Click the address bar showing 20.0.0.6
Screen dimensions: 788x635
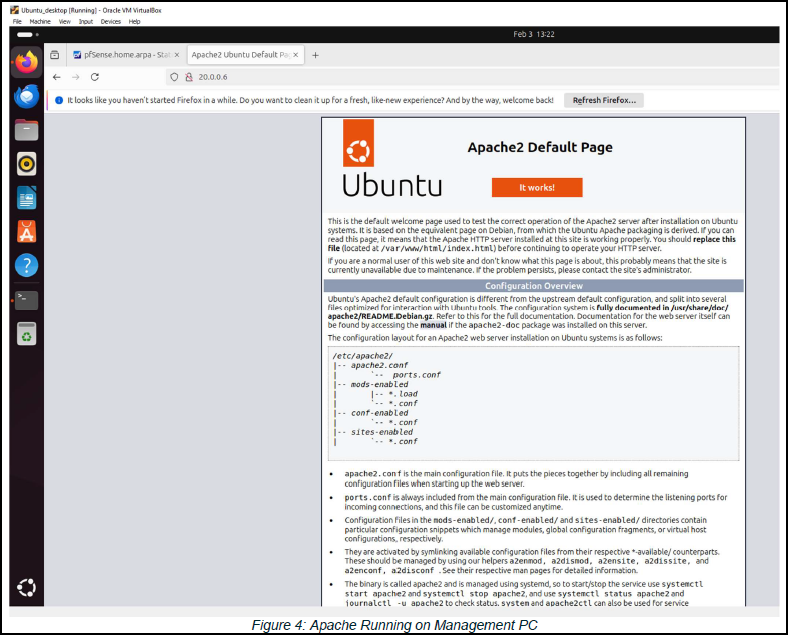(x=472, y=77)
